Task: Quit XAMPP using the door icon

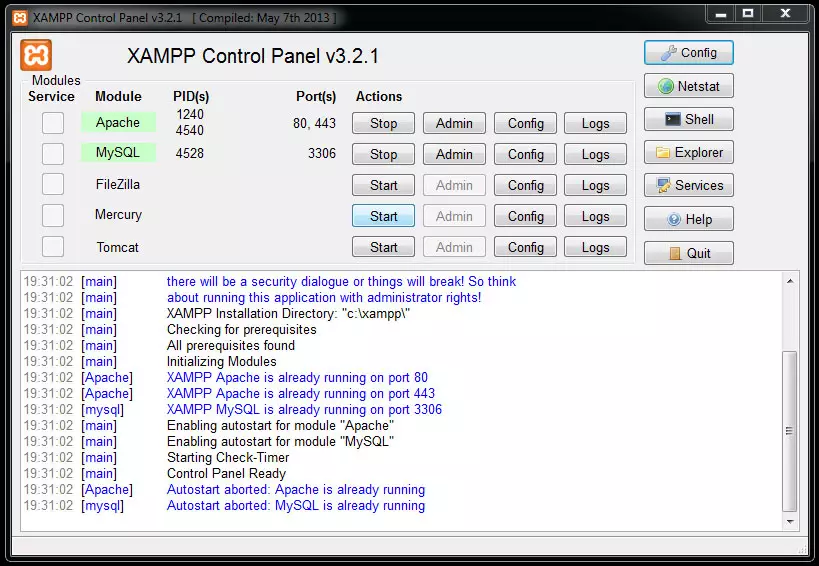Action: click(x=688, y=253)
